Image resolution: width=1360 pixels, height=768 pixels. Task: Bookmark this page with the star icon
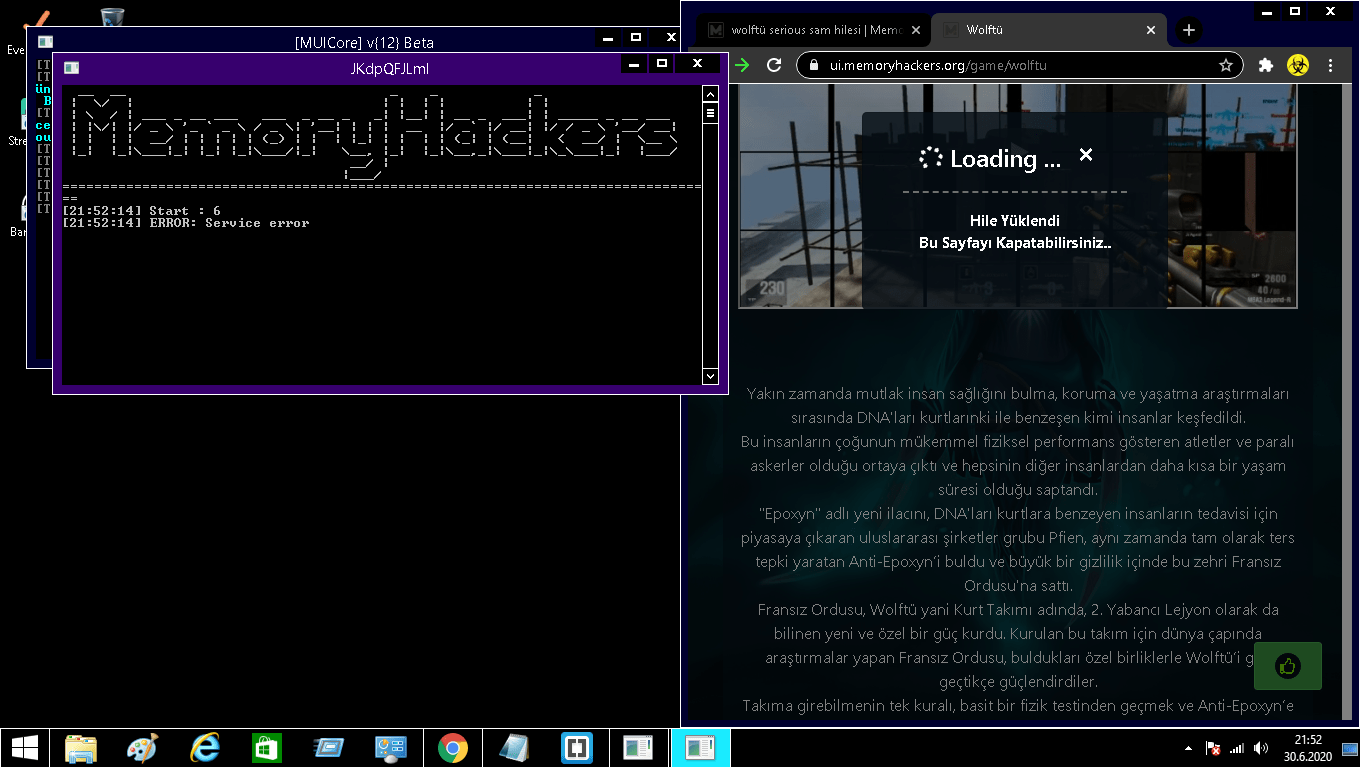[1225, 65]
